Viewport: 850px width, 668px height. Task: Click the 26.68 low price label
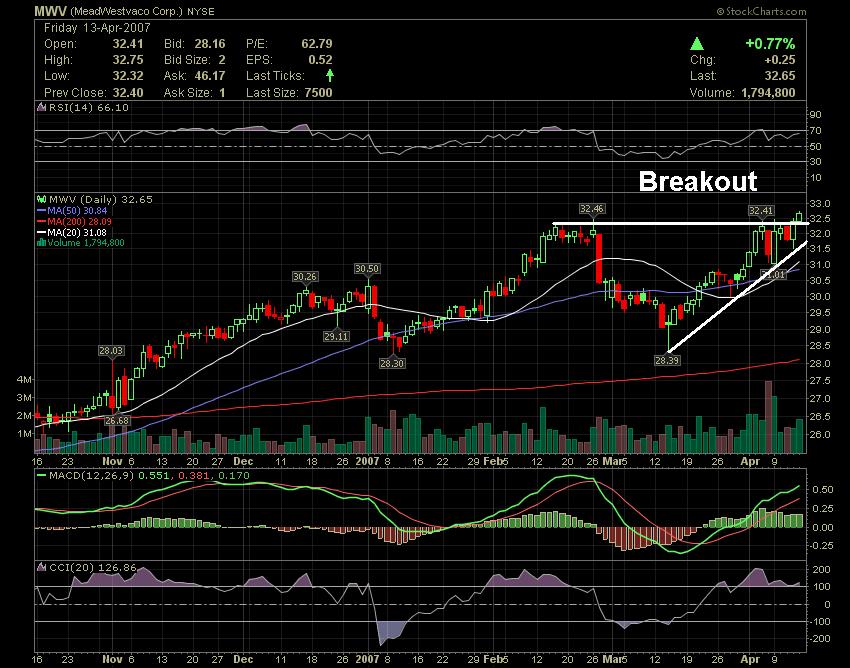point(117,421)
